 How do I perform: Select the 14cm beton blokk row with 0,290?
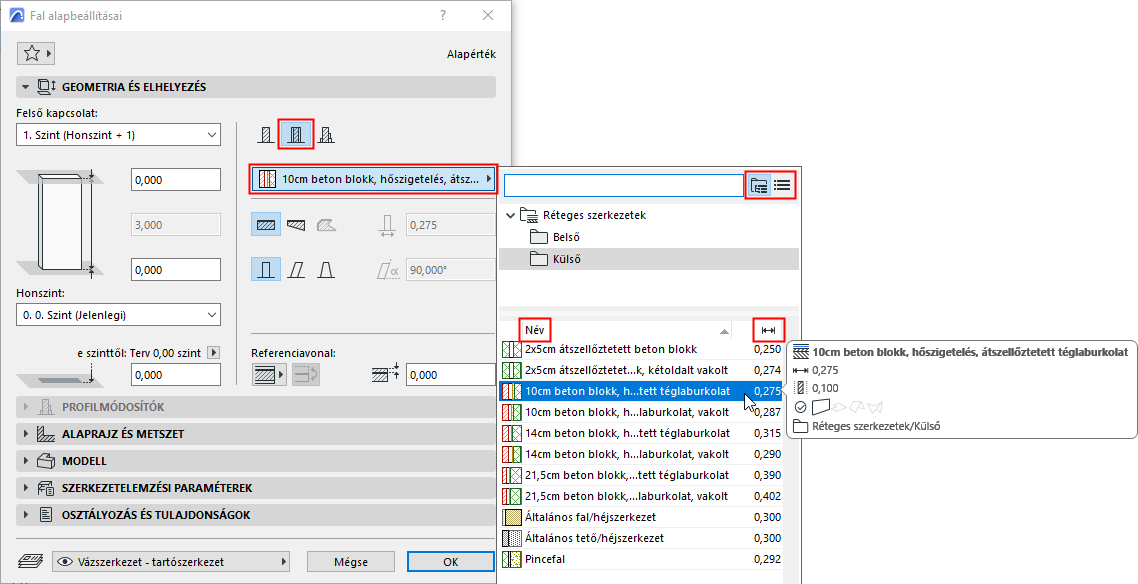[x=642, y=454]
